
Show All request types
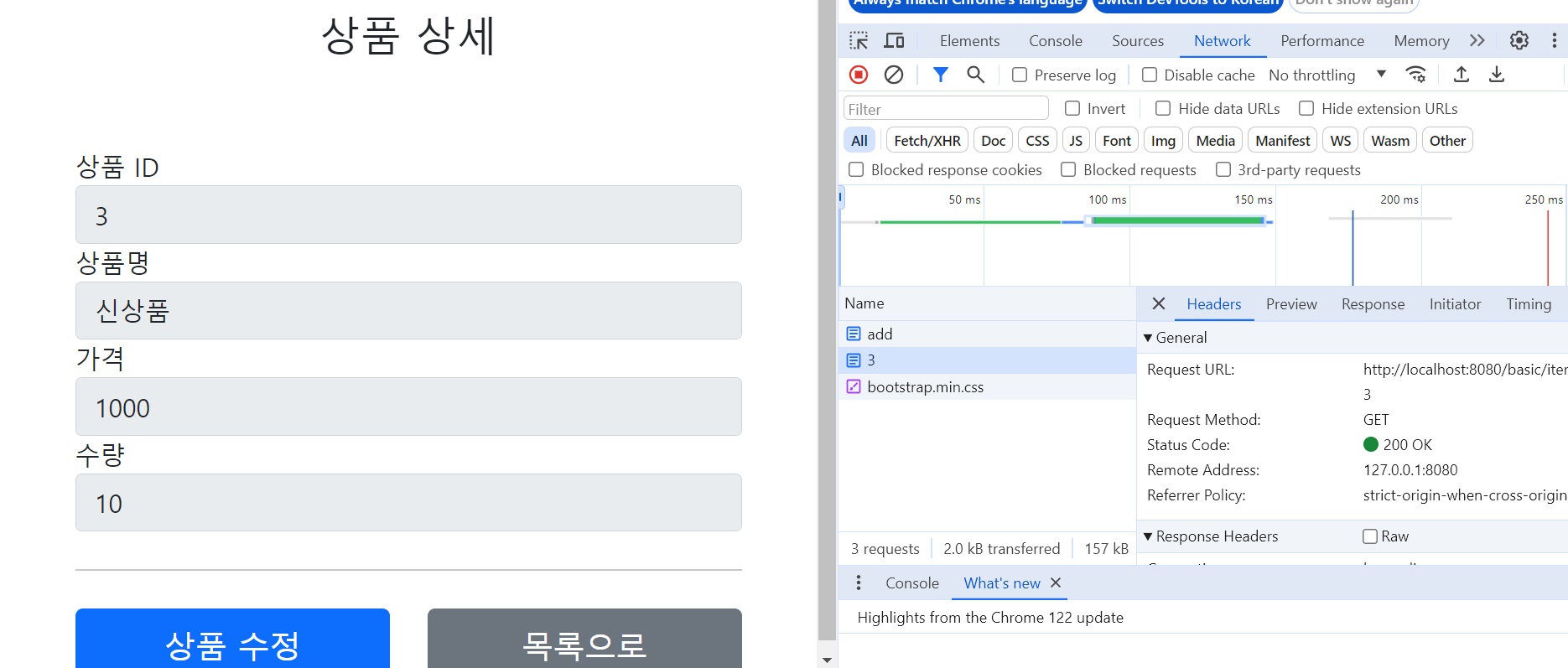859,140
